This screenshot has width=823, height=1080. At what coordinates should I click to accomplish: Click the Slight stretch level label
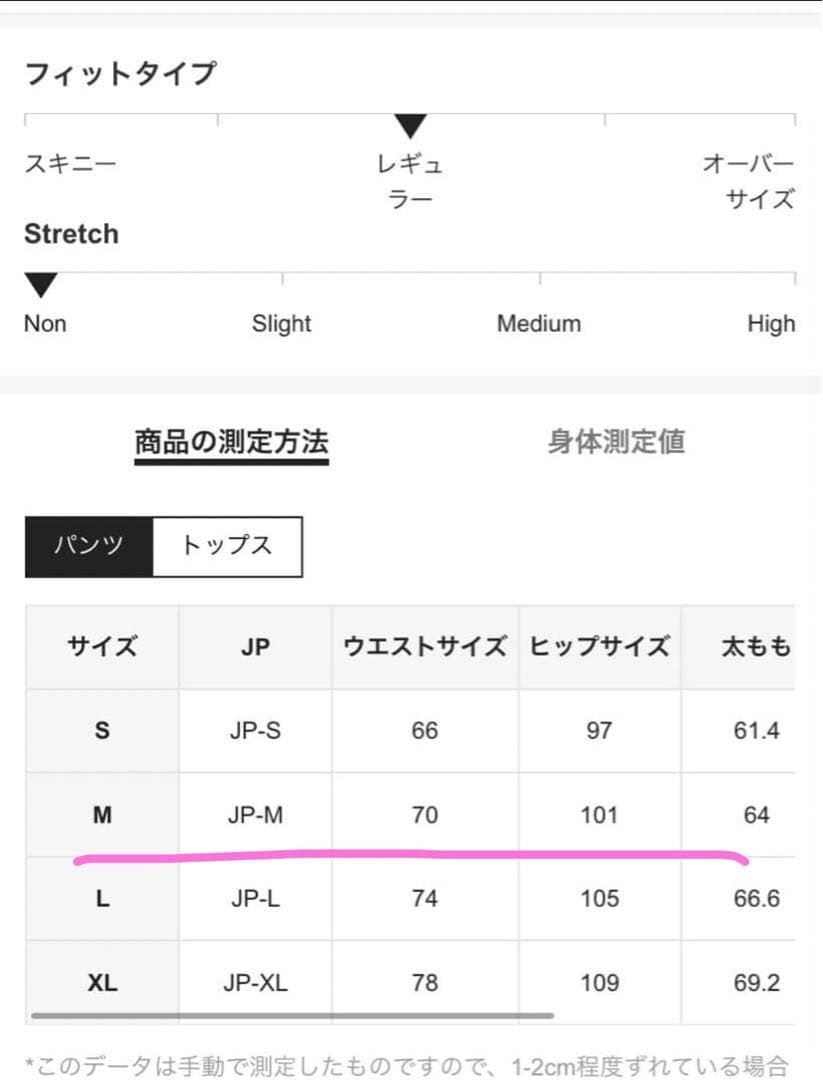281,324
